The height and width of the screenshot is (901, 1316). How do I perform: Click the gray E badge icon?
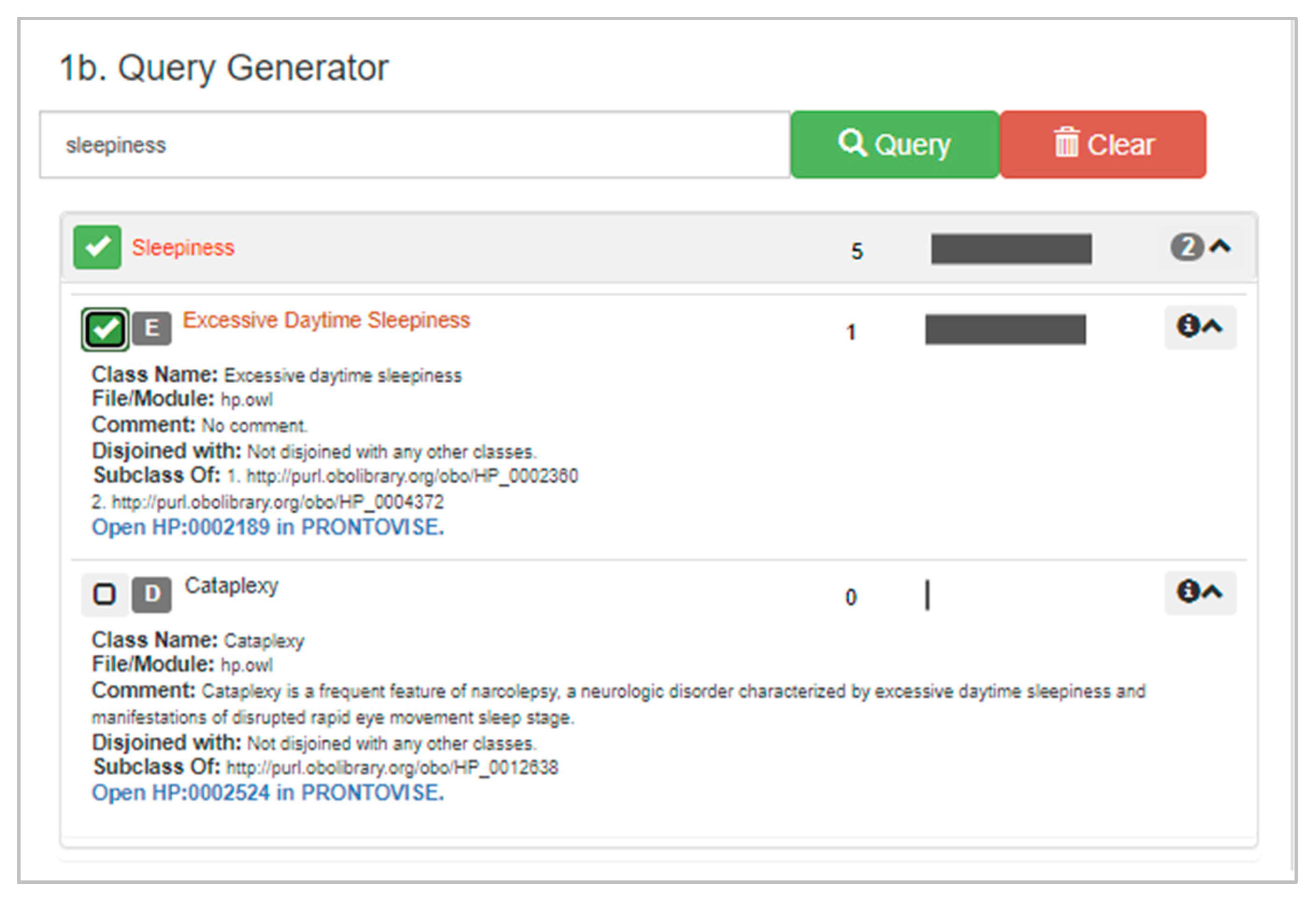152,328
